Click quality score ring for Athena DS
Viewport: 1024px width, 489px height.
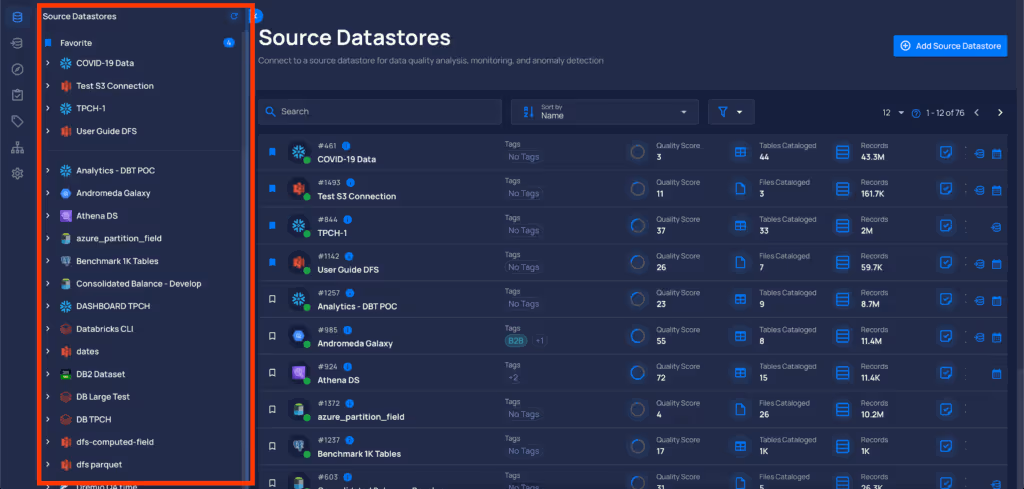pyautogui.click(x=637, y=373)
